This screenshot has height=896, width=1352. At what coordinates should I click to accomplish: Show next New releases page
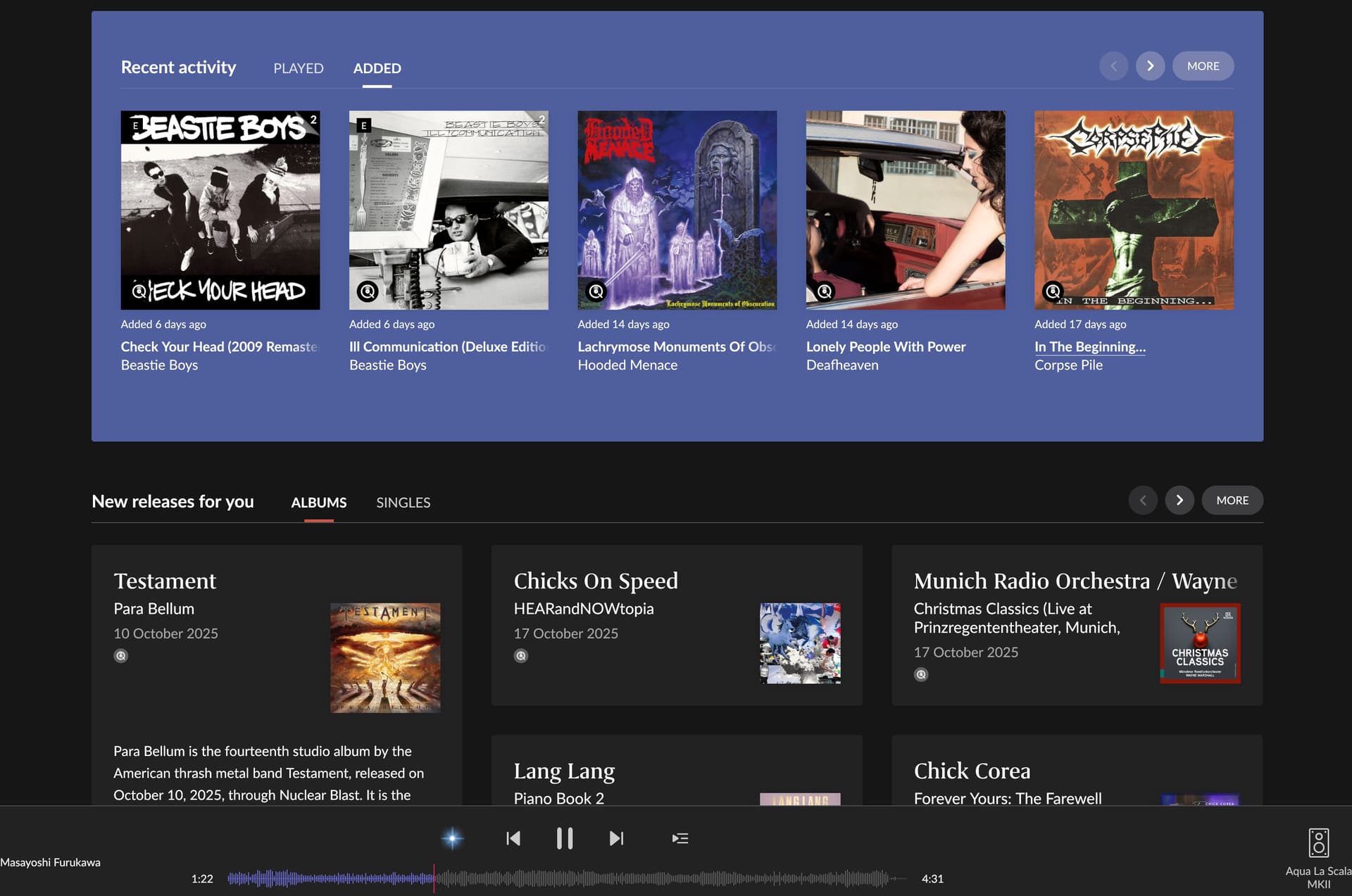click(1179, 500)
